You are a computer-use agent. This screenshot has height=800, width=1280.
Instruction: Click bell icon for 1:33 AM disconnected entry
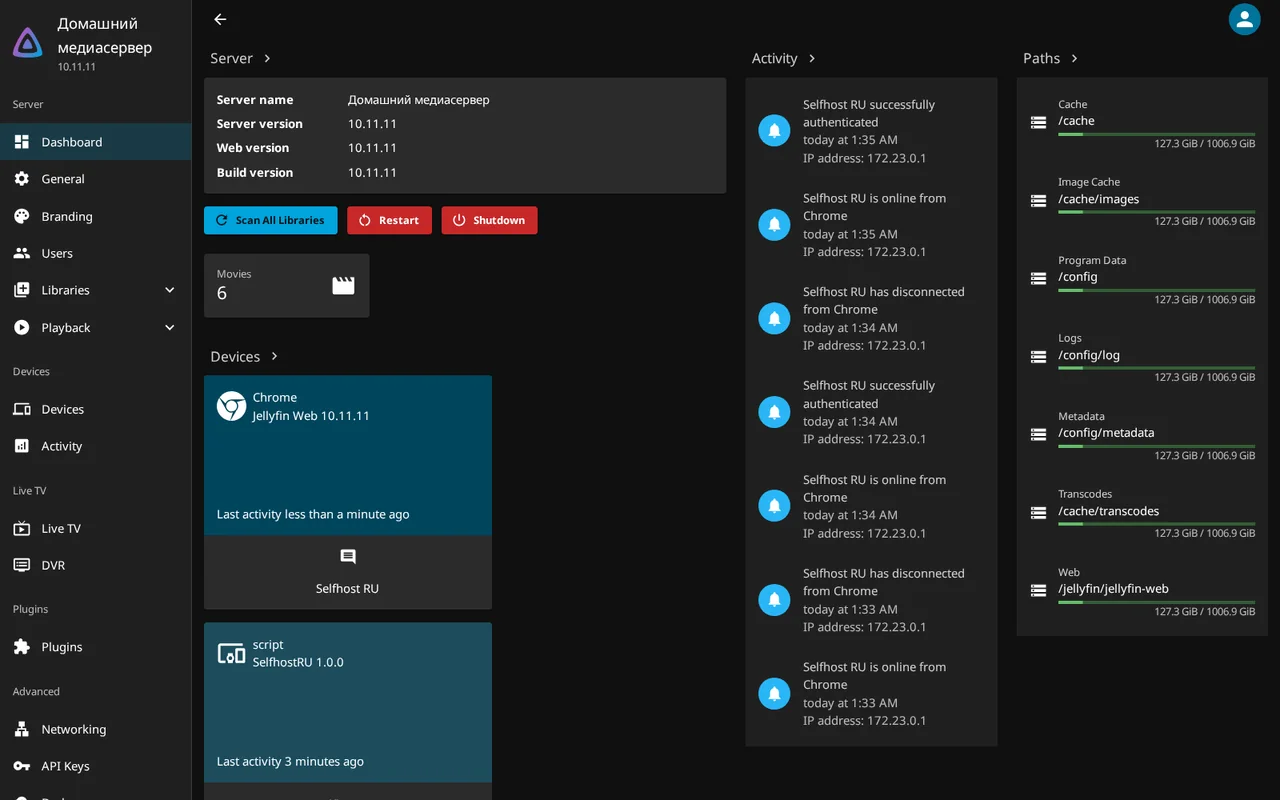(x=774, y=600)
